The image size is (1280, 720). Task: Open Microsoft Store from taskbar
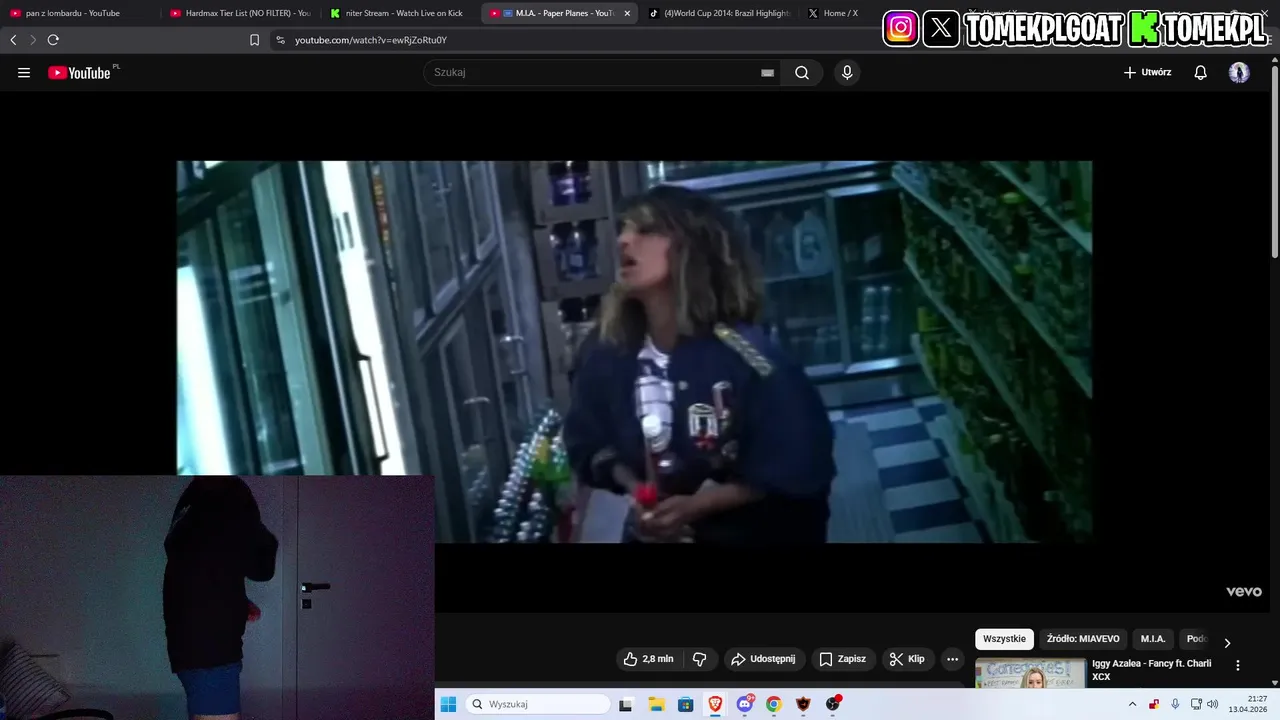685,704
